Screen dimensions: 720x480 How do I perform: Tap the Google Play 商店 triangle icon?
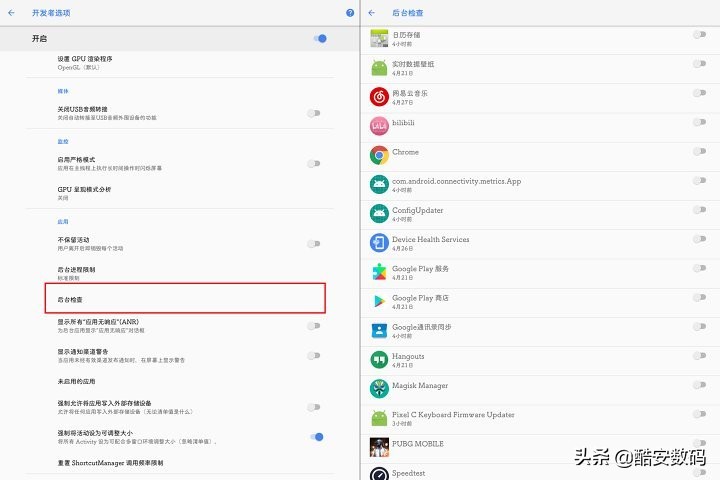click(x=379, y=301)
